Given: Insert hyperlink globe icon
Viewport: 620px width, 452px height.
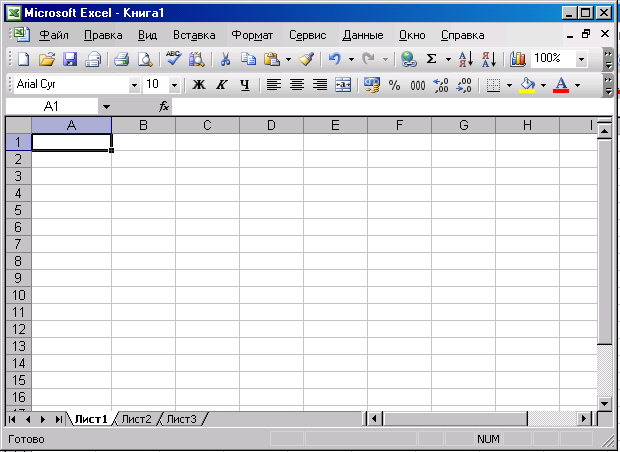Looking at the screenshot, I should [x=408, y=59].
